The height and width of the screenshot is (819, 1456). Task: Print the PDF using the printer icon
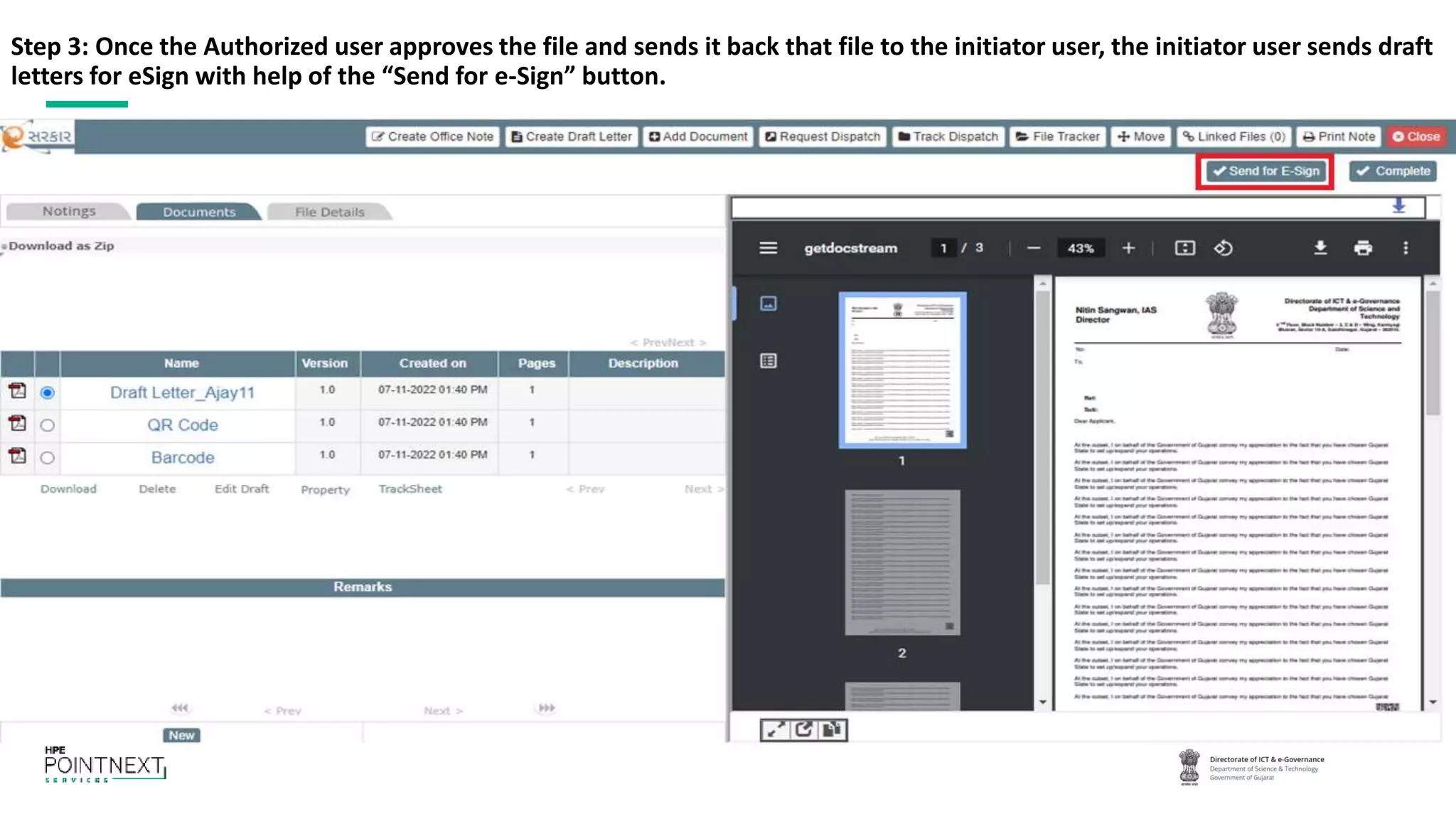click(1363, 248)
